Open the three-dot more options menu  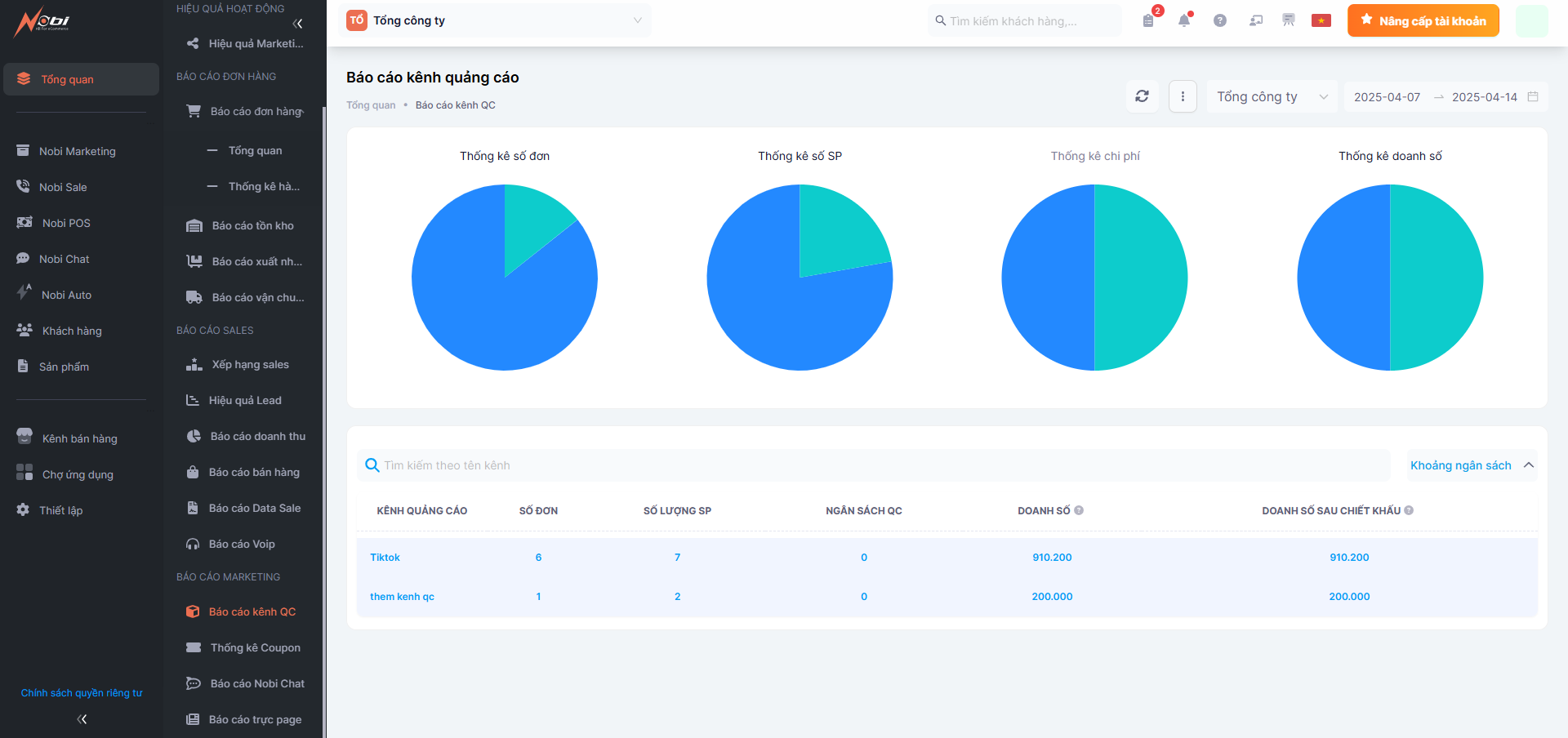point(1183,96)
